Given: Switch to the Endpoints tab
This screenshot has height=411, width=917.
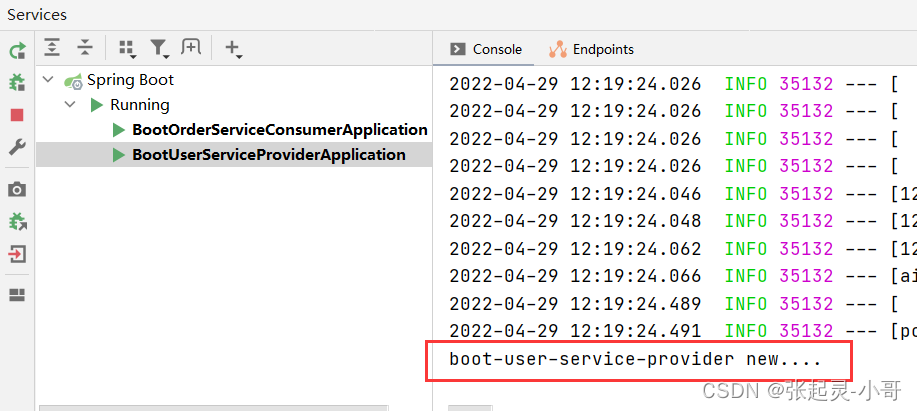Looking at the screenshot, I should [591, 49].
